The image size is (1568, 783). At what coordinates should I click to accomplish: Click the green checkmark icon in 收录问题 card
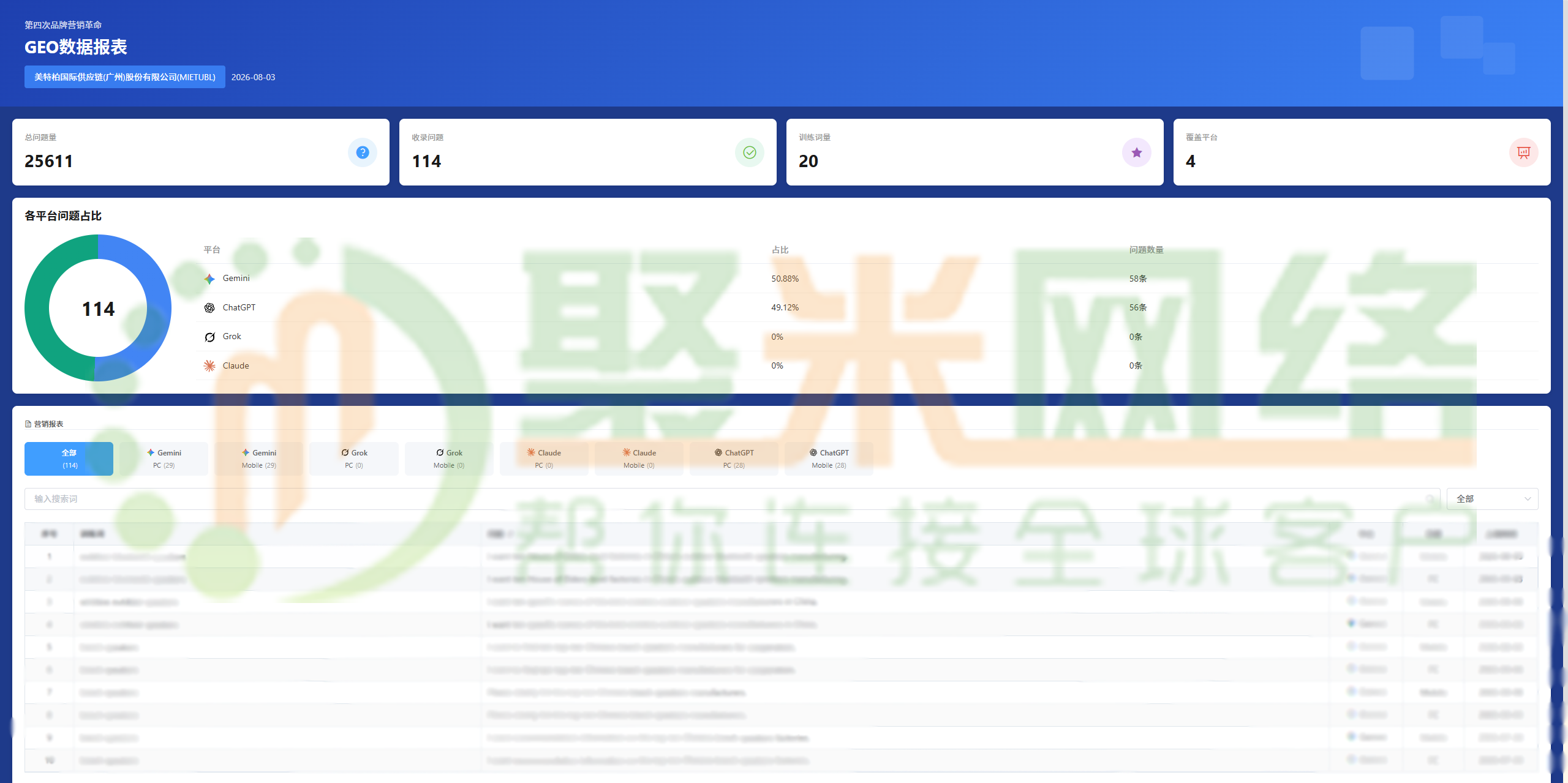coord(750,152)
